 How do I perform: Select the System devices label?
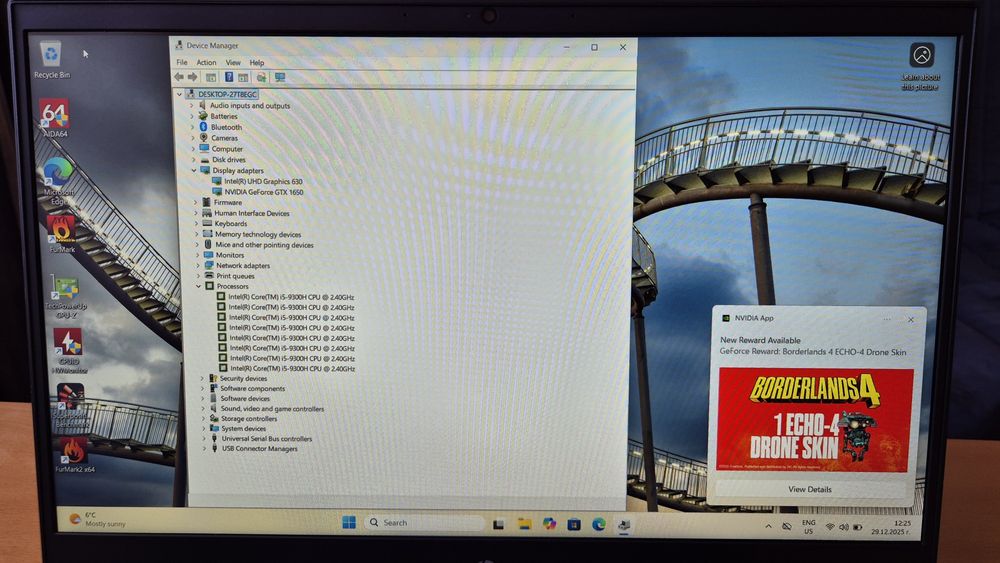coord(244,429)
